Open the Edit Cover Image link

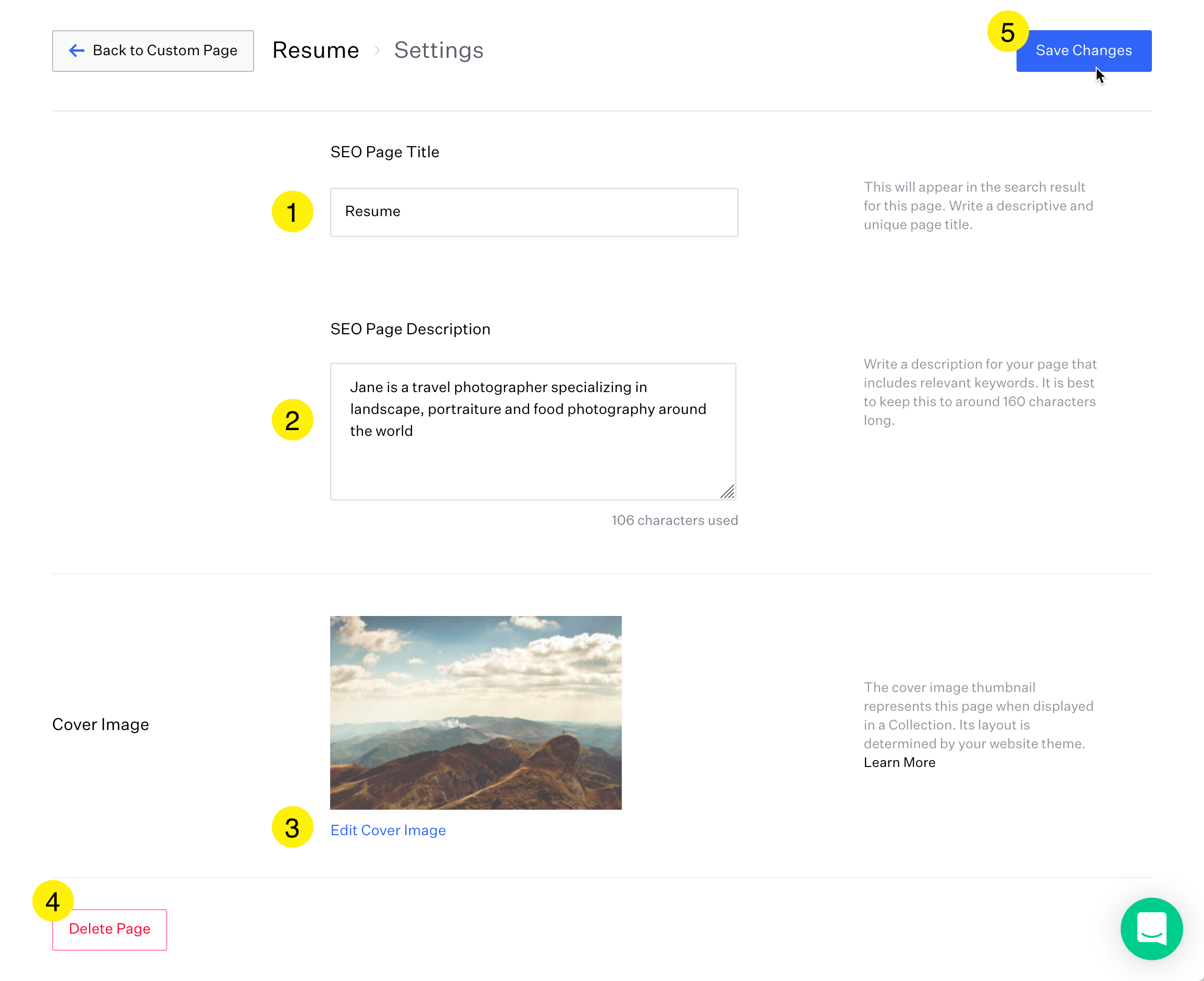(x=388, y=830)
